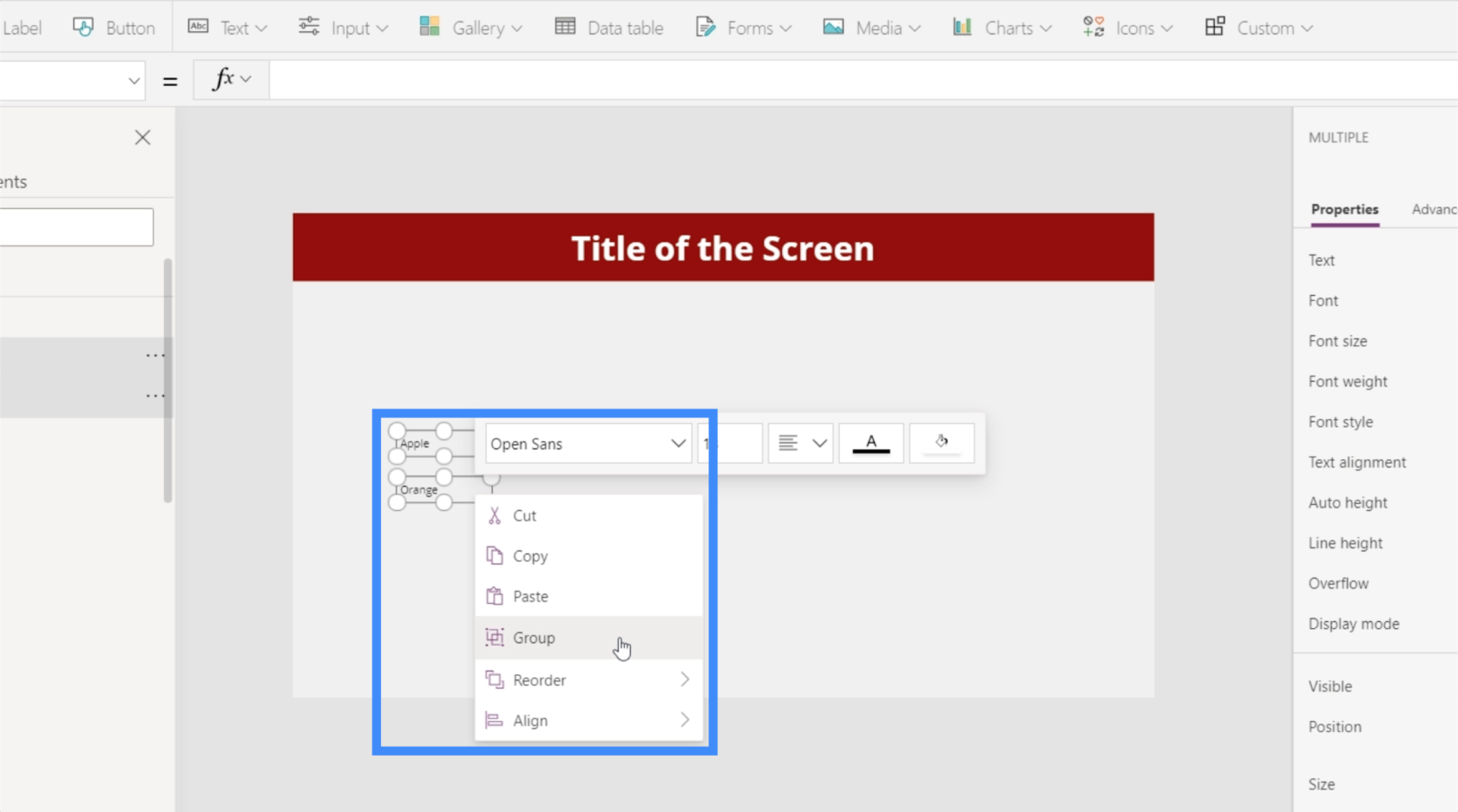Choose Paste from the context menu
This screenshot has width=1458, height=812.
pyautogui.click(x=588, y=597)
